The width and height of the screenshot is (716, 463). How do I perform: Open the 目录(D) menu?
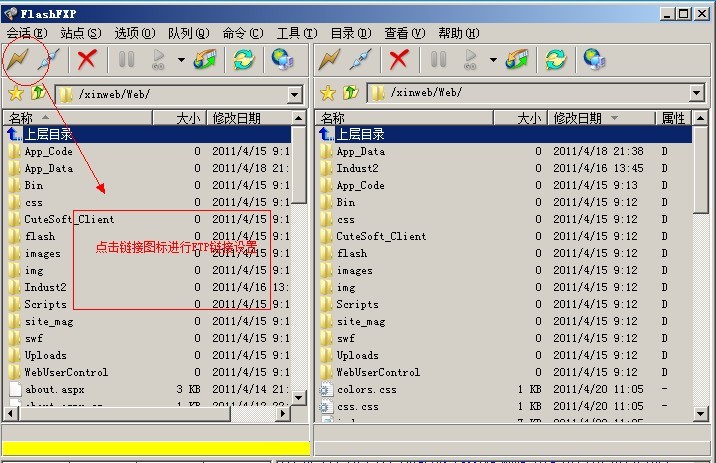[x=351, y=33]
